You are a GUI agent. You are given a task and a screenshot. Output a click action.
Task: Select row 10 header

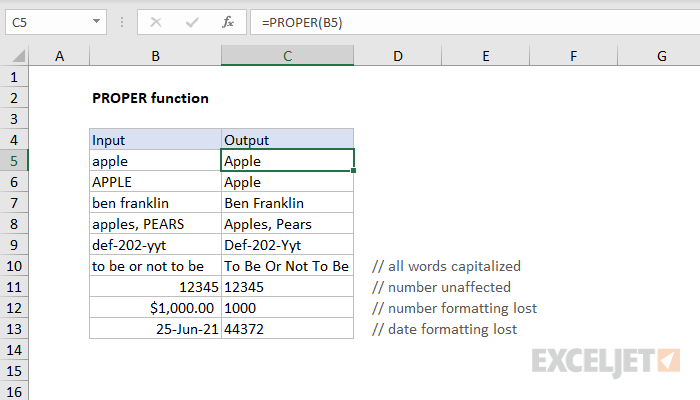(15, 266)
